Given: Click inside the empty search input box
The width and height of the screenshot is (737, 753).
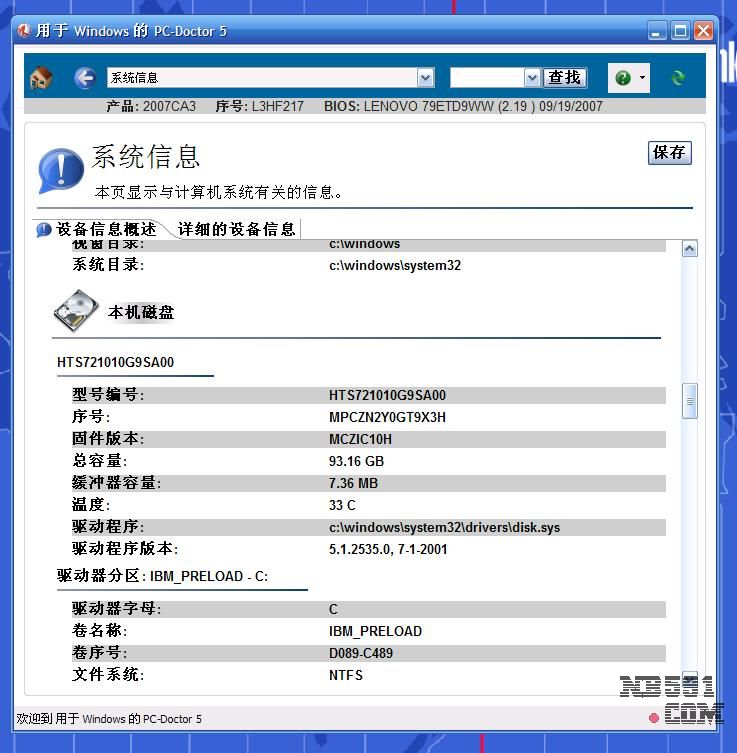Looking at the screenshot, I should tap(487, 78).
